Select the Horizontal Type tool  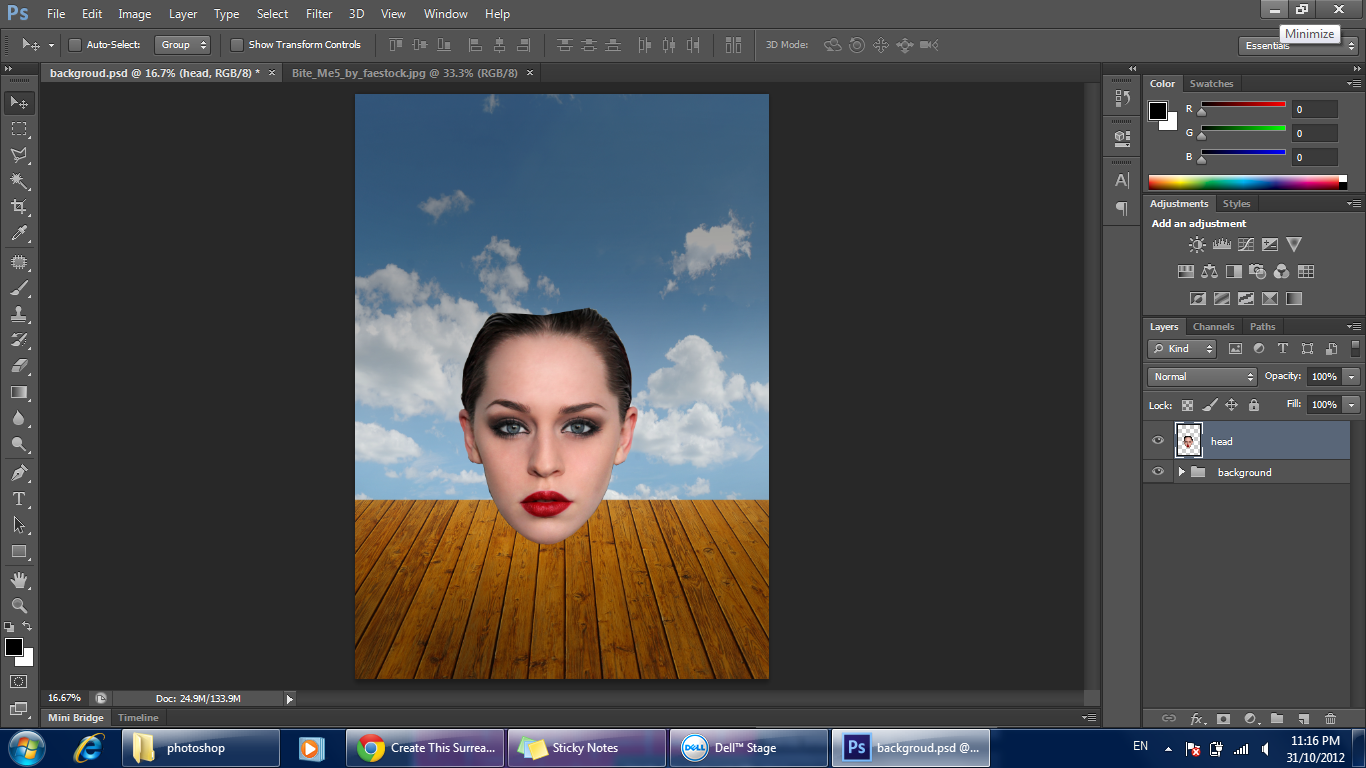tap(19, 499)
